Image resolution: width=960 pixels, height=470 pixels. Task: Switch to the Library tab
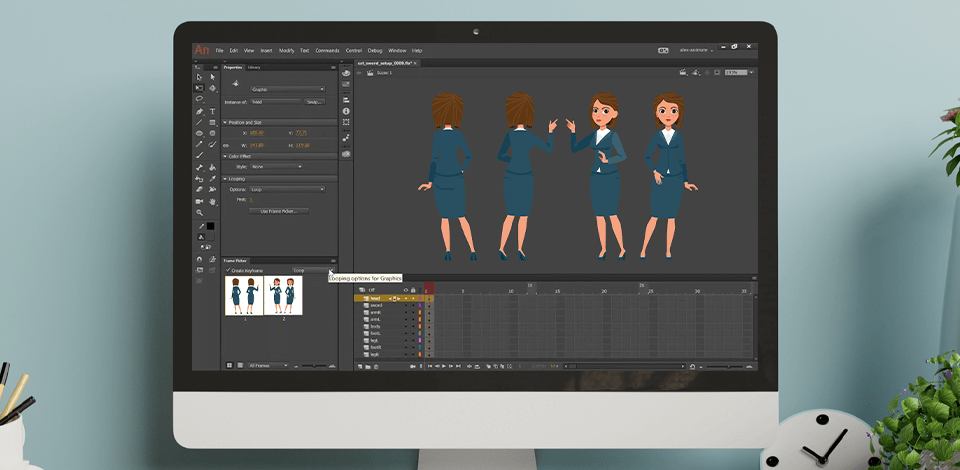(254, 67)
